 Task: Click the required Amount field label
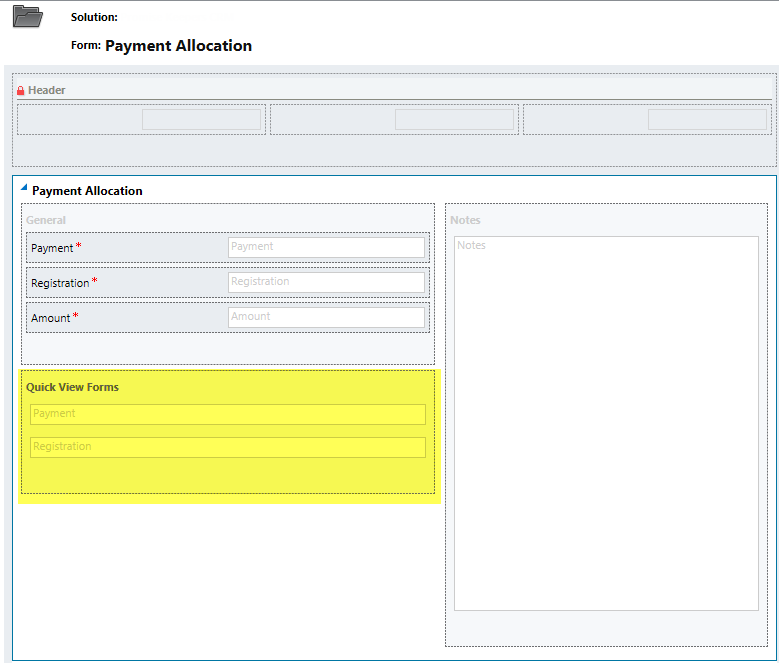(51, 318)
